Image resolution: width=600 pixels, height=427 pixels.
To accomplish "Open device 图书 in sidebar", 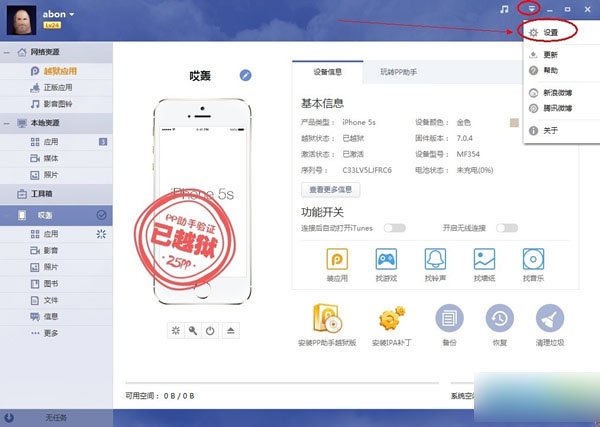I will coord(56,284).
